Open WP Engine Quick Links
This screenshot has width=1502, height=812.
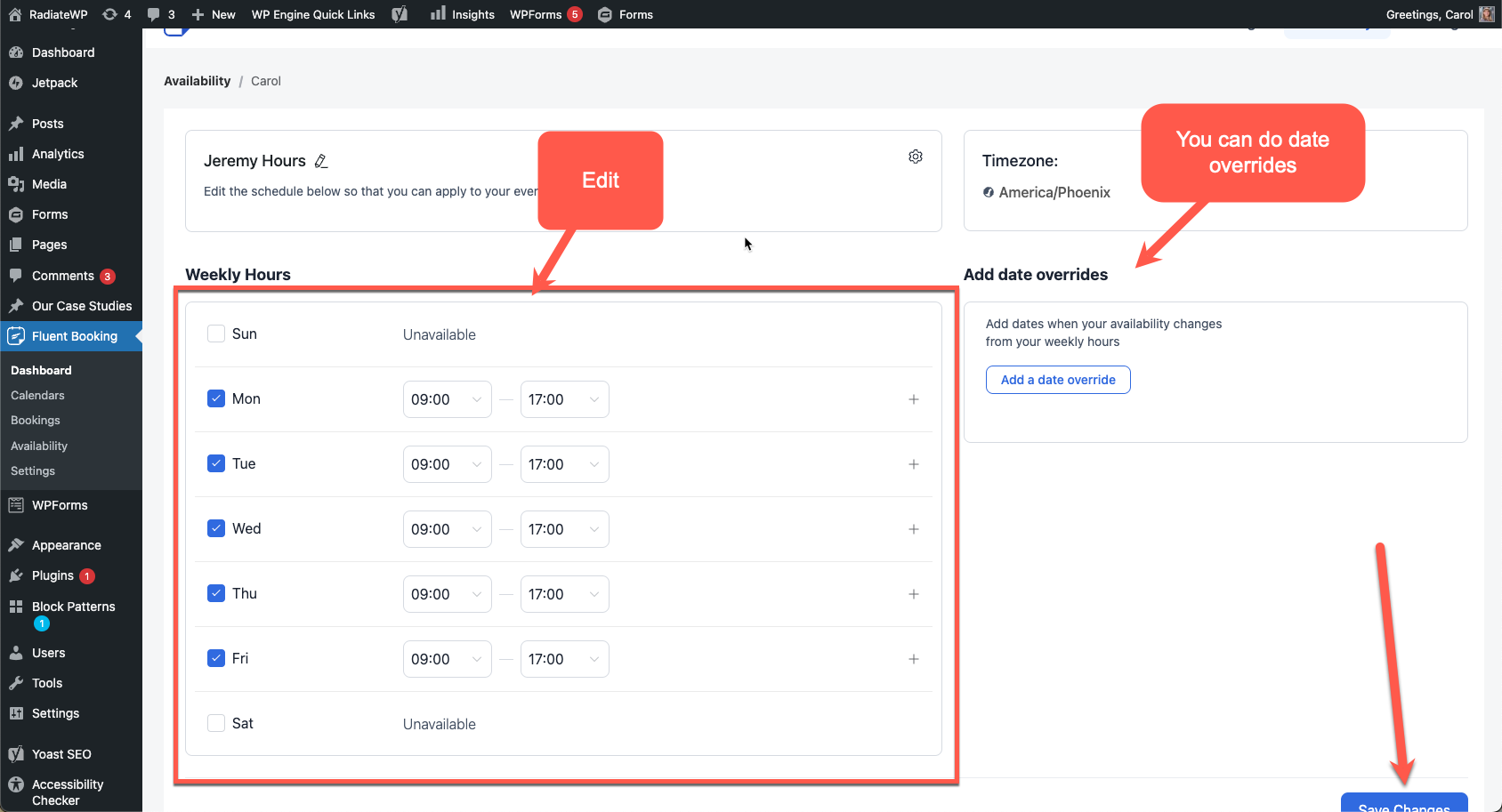[313, 14]
